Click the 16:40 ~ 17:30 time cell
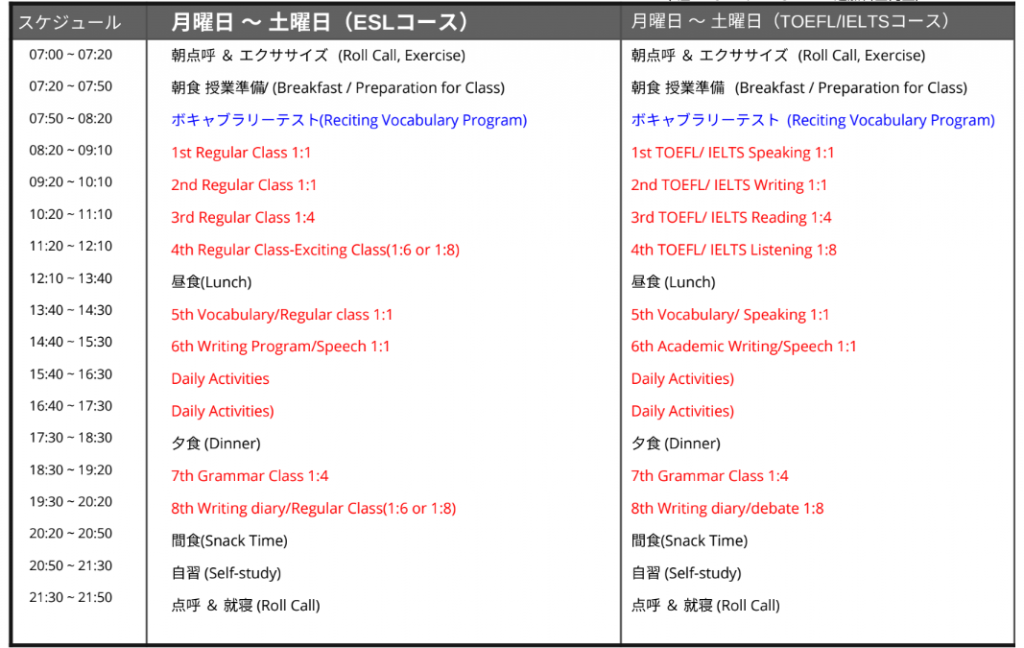 click(71, 406)
